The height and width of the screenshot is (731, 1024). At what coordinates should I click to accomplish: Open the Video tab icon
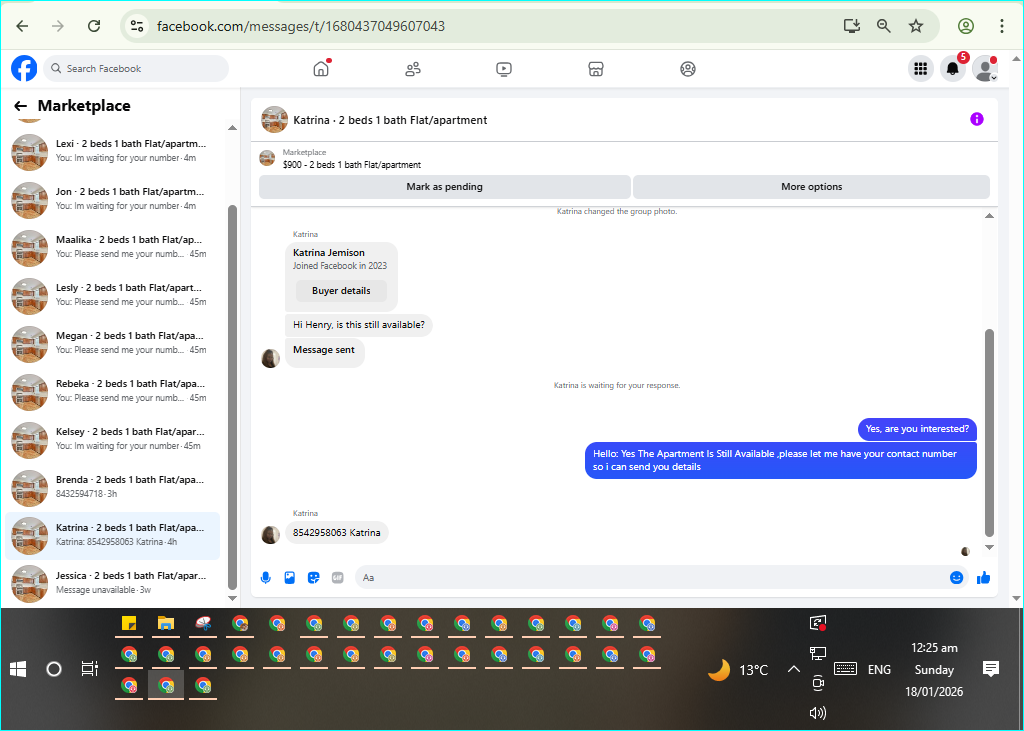tap(504, 69)
